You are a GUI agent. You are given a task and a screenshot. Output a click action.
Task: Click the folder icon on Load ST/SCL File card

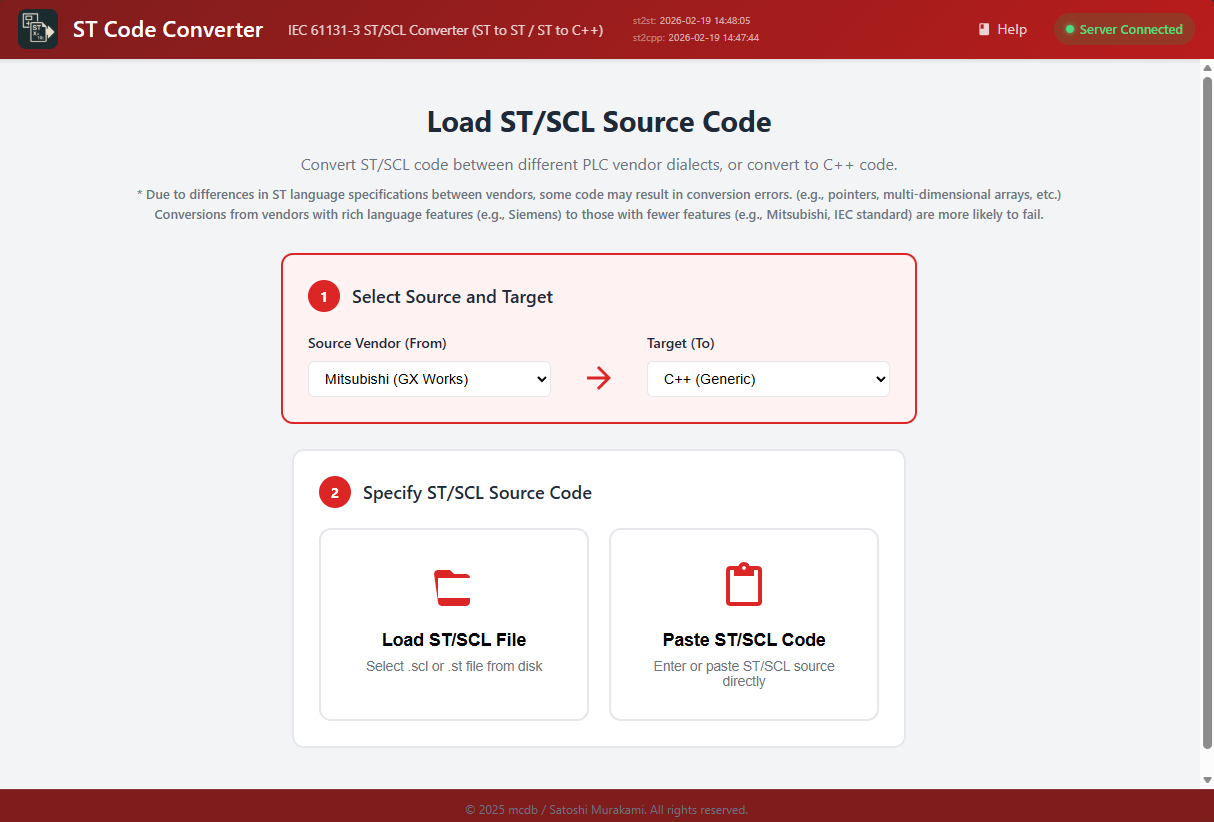click(453, 587)
